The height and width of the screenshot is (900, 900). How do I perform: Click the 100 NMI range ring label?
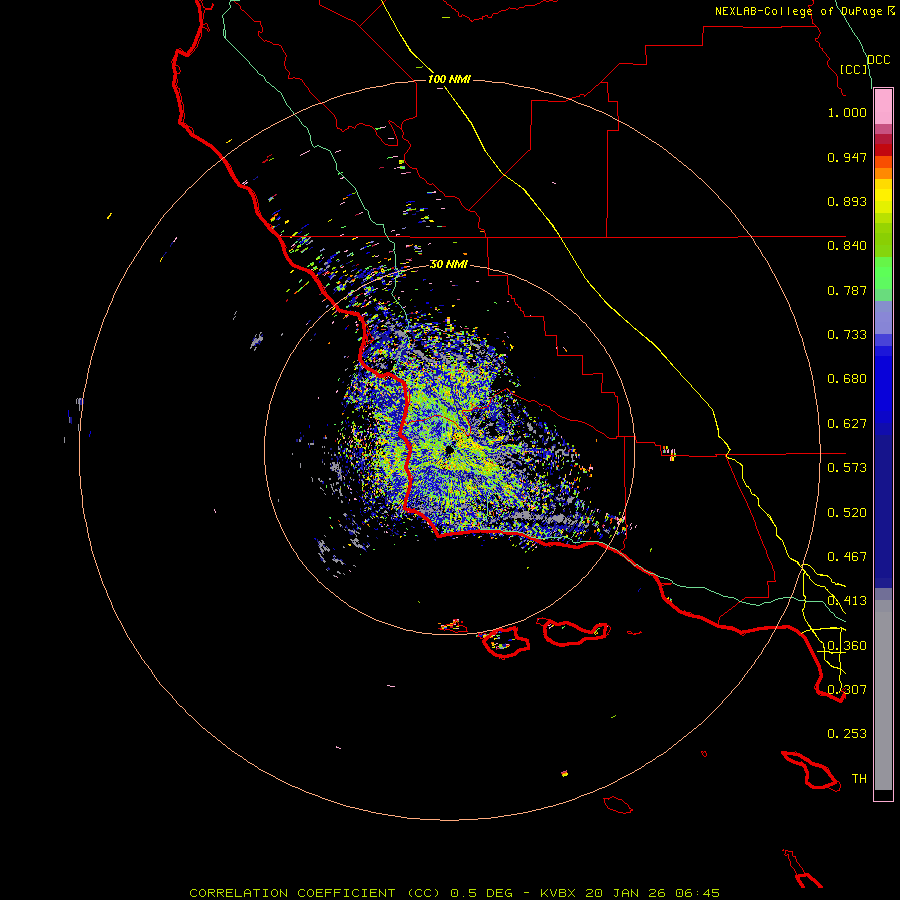(x=449, y=79)
